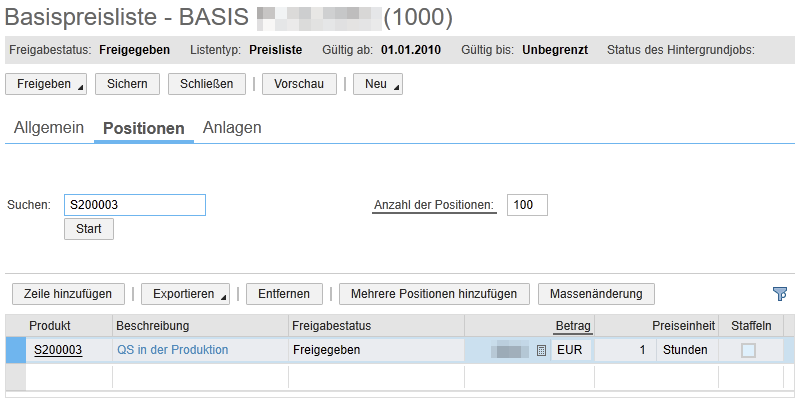Open the calculator icon in Betrag cell
This screenshot has width=803, height=402.
tap(541, 351)
